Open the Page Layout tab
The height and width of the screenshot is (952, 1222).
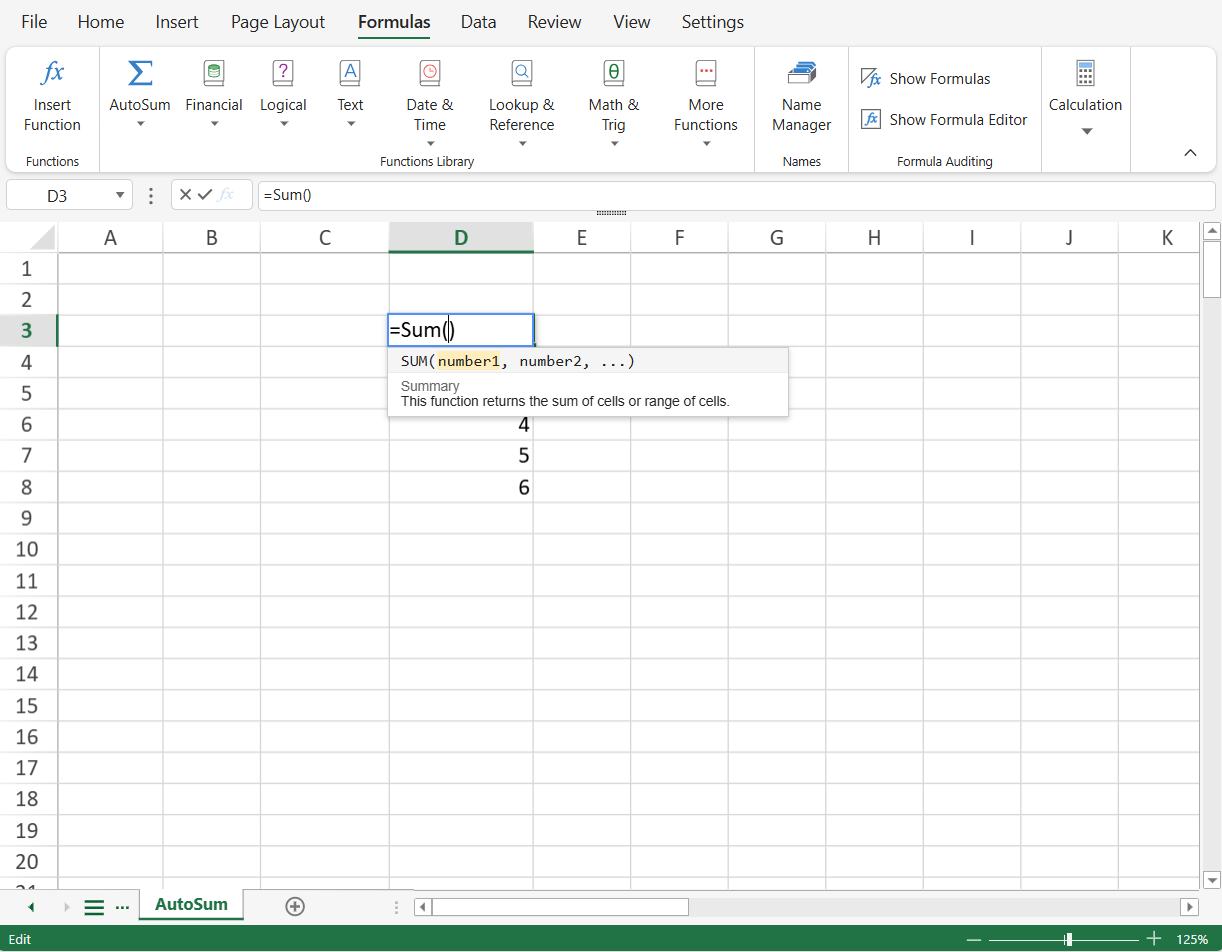coord(278,22)
